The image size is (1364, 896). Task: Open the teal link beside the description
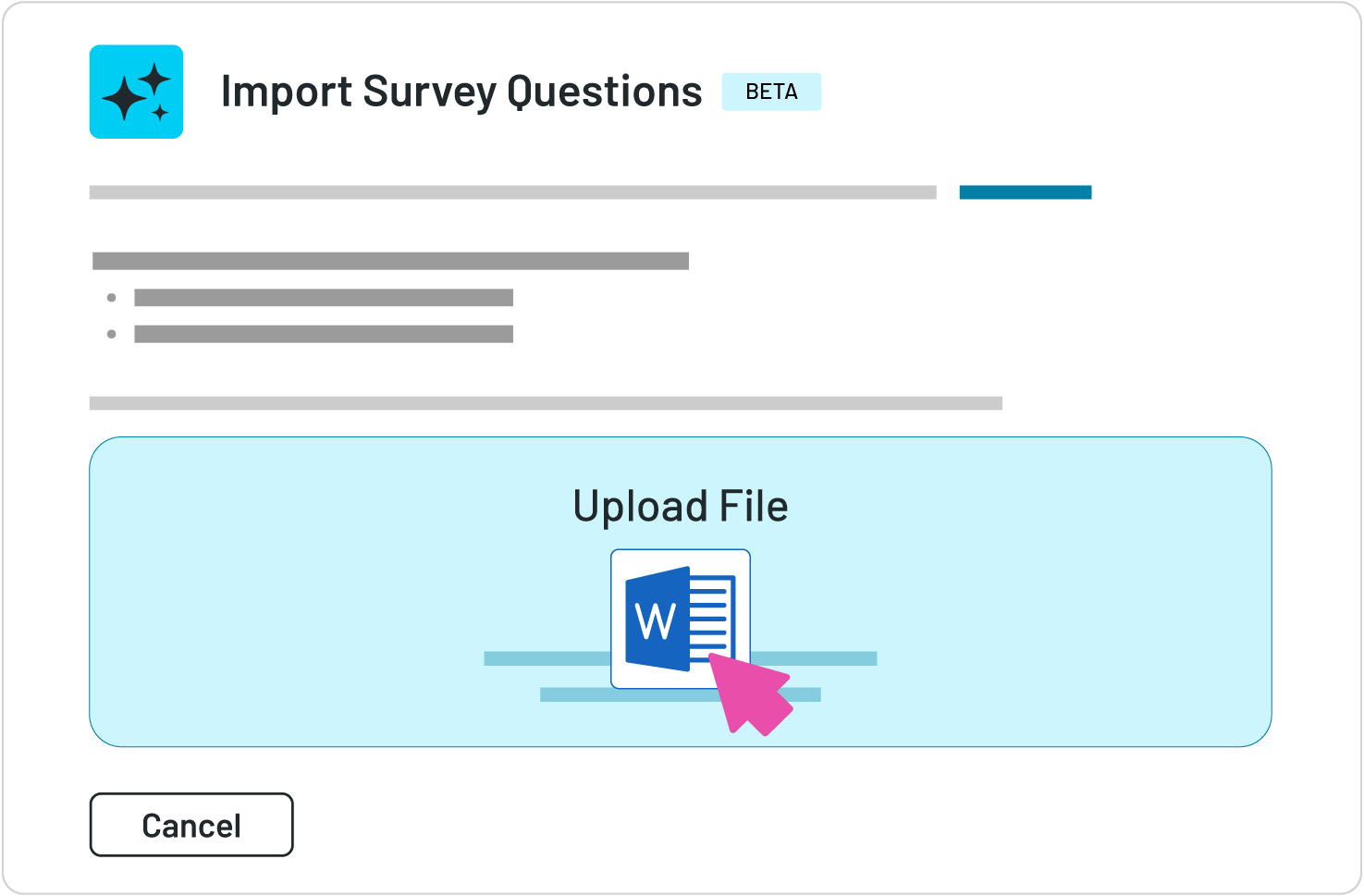[1025, 192]
